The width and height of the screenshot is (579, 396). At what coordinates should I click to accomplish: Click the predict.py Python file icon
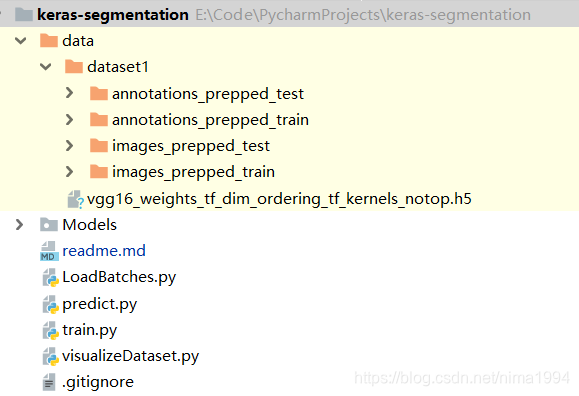(x=51, y=304)
